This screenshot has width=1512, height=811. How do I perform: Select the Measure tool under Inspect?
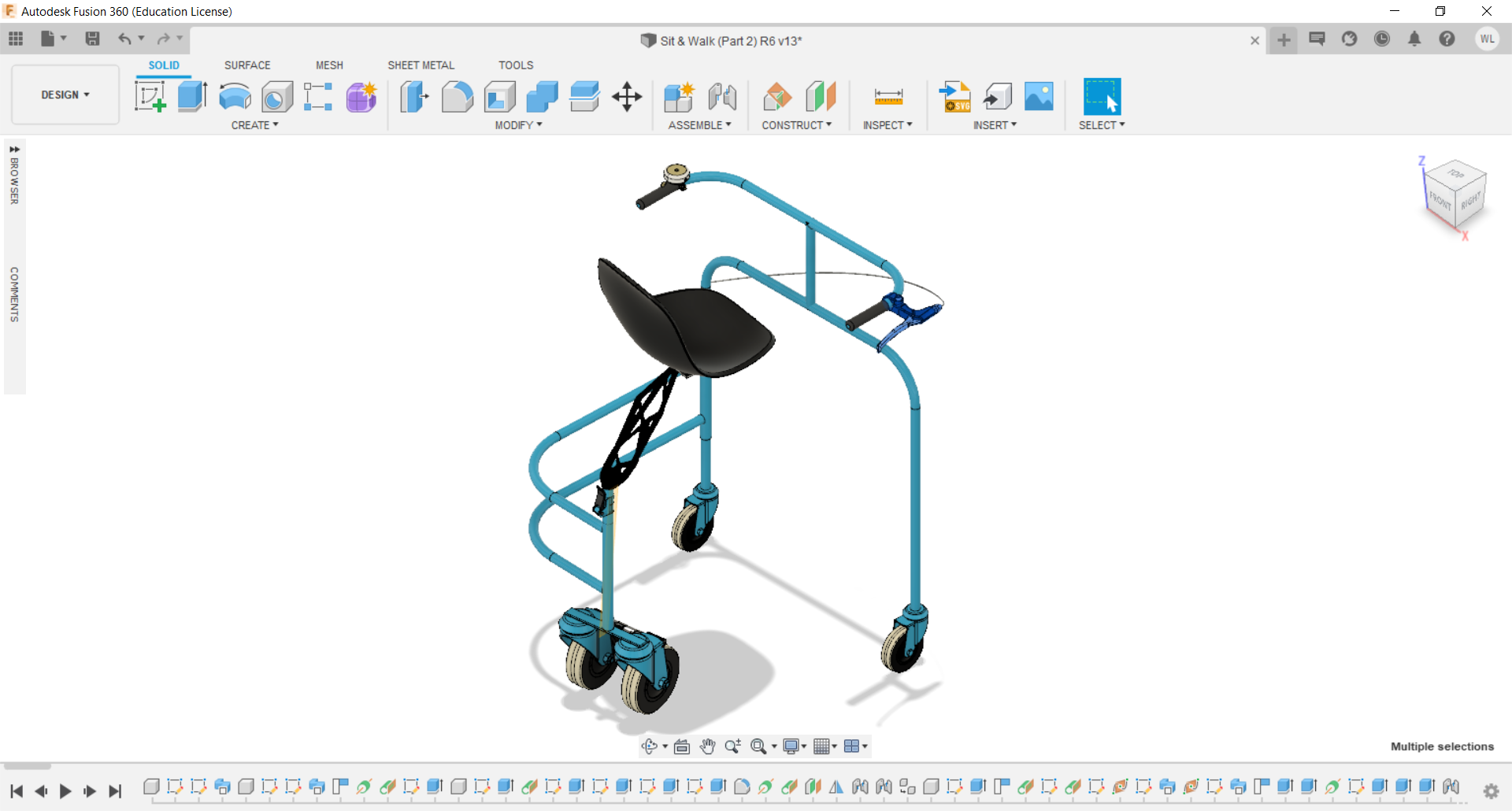(x=888, y=96)
